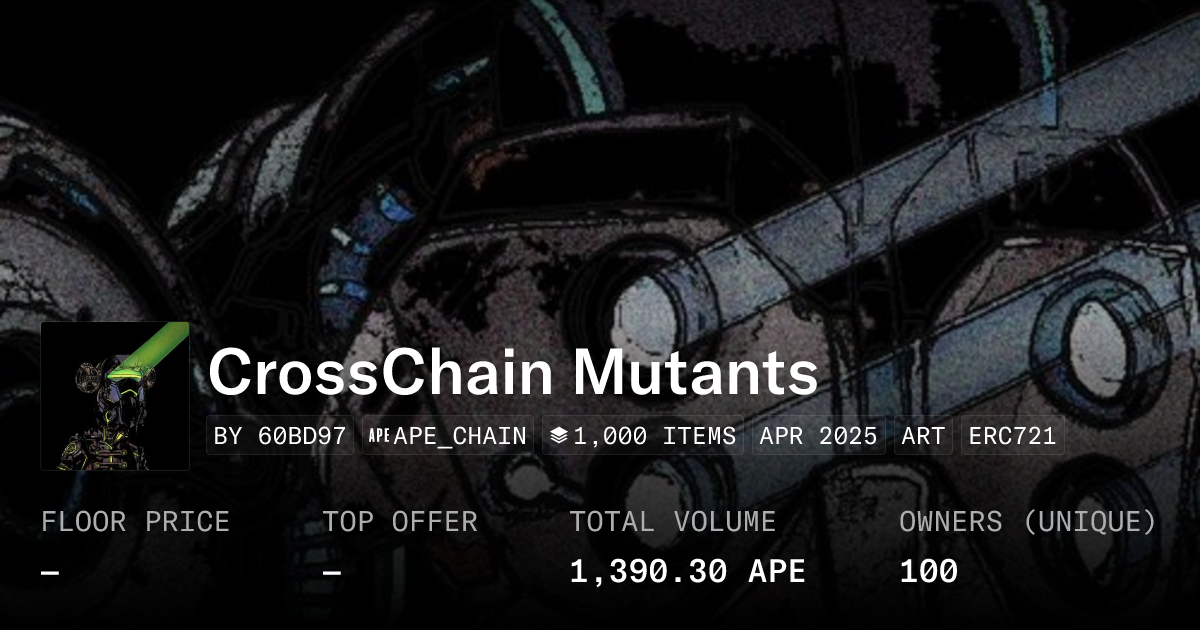Open the CrossChain Mutants collection avatar
The width and height of the screenshot is (1200, 630).
[x=115, y=396]
